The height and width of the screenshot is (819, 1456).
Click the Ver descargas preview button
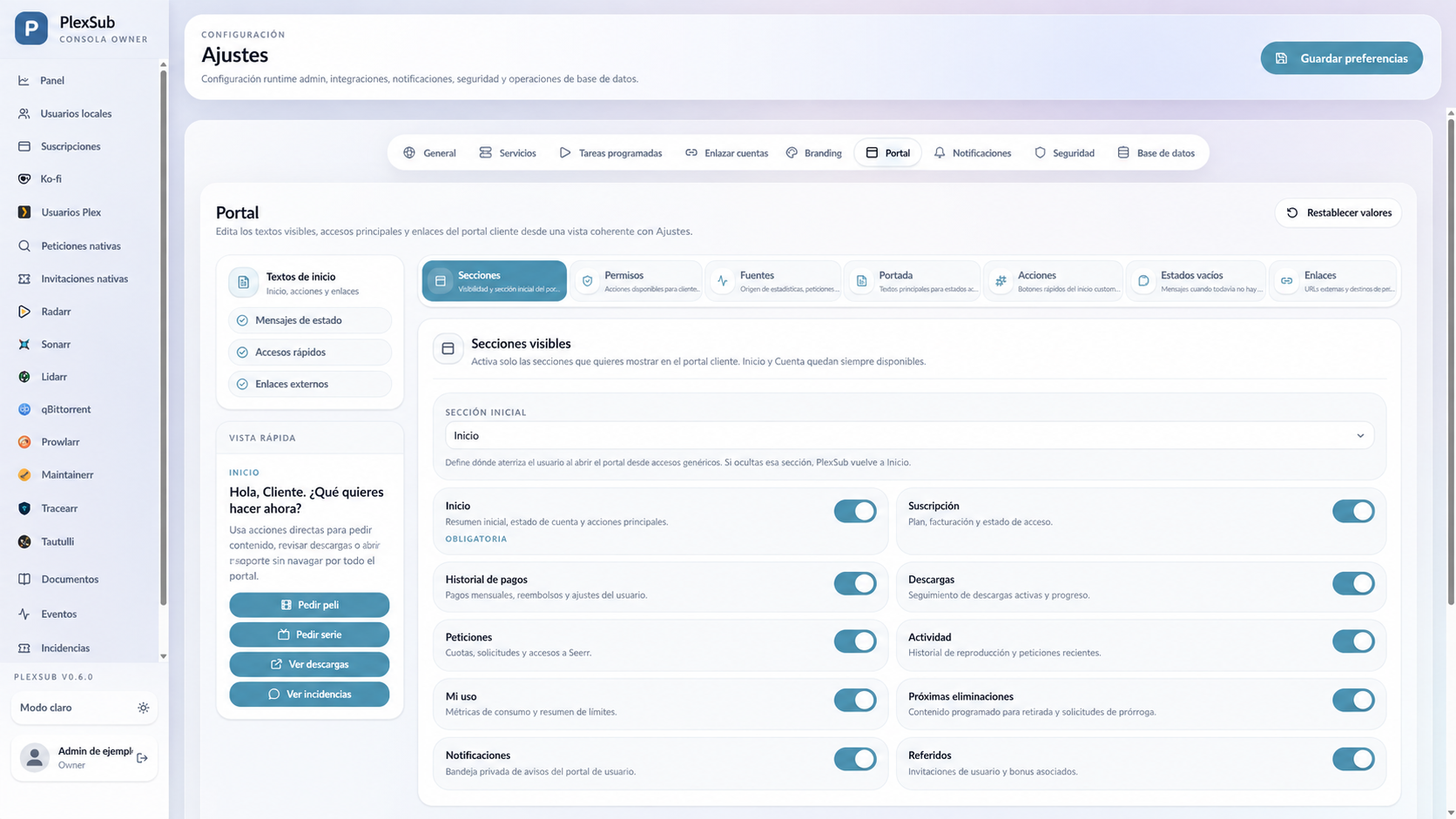click(x=309, y=664)
